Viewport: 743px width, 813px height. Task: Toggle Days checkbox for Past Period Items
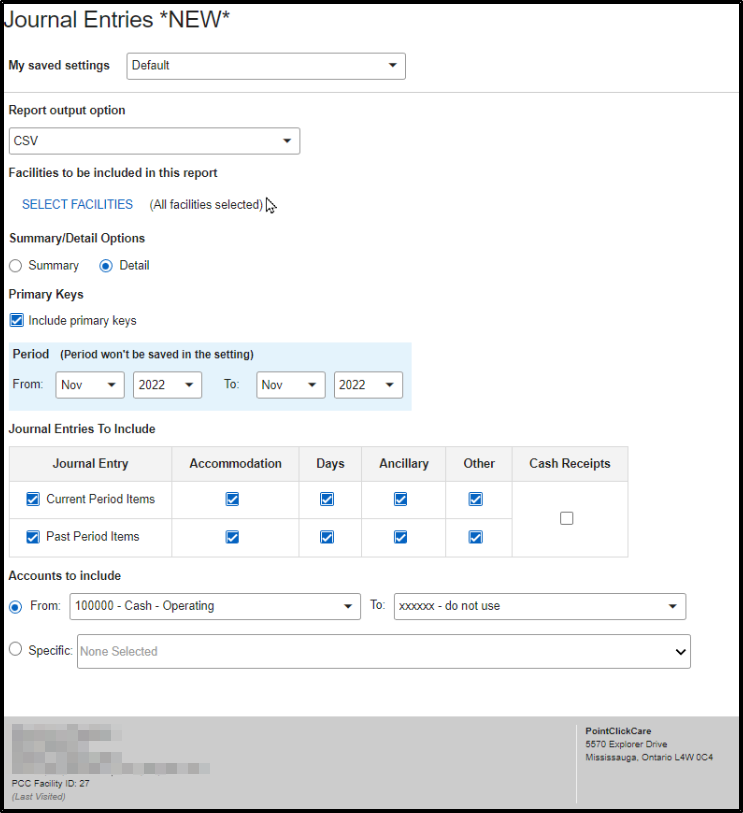point(327,537)
